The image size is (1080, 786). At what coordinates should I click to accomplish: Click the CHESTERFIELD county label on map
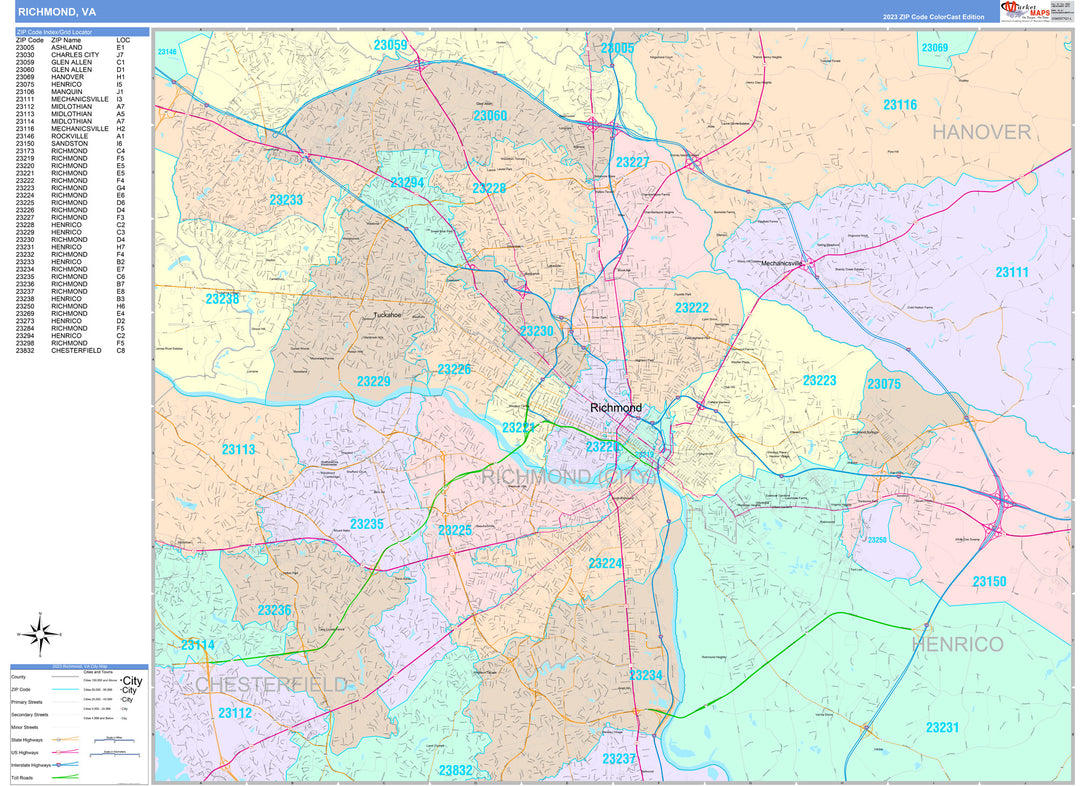pos(271,684)
